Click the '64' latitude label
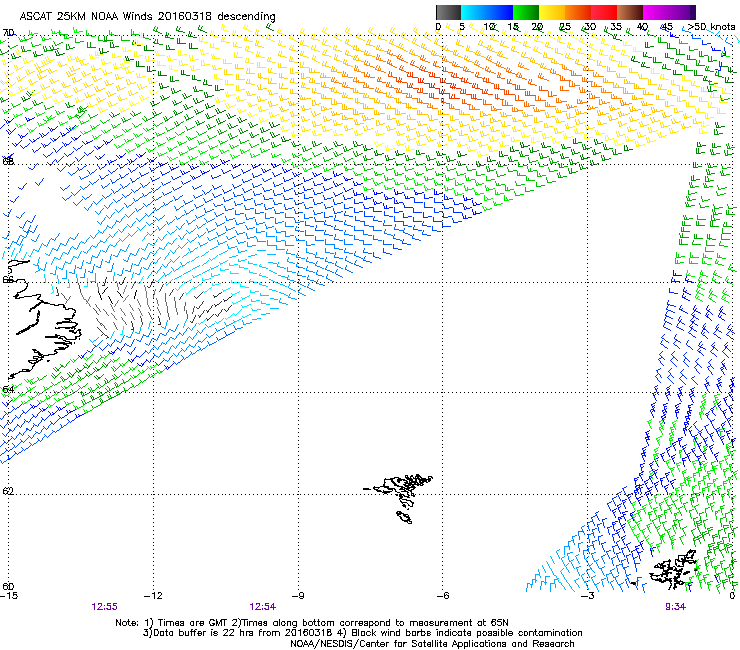Image resolution: width=740 pixels, height=650 pixels. (x=8, y=389)
